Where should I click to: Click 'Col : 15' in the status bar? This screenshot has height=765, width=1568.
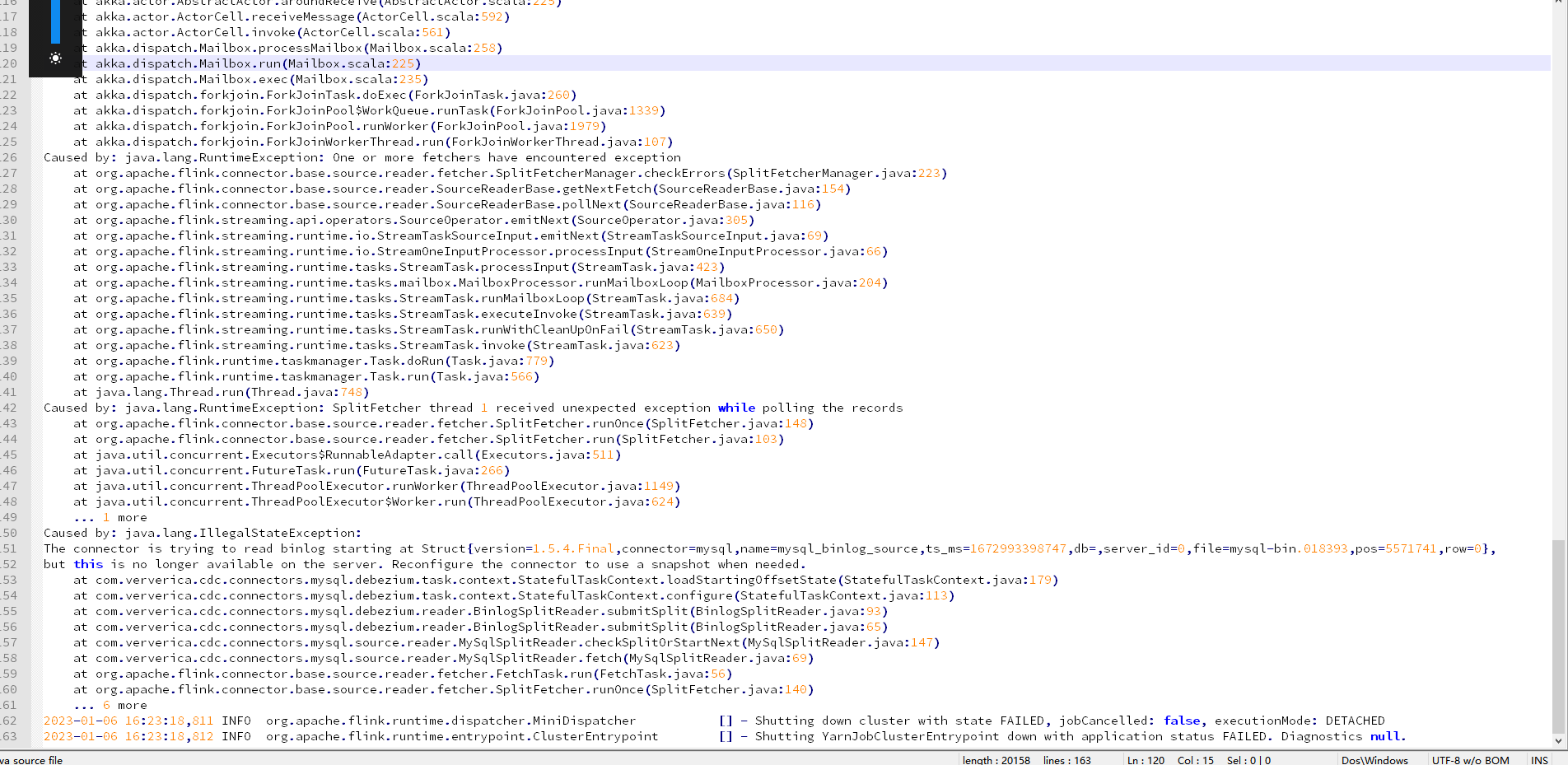point(1195,760)
